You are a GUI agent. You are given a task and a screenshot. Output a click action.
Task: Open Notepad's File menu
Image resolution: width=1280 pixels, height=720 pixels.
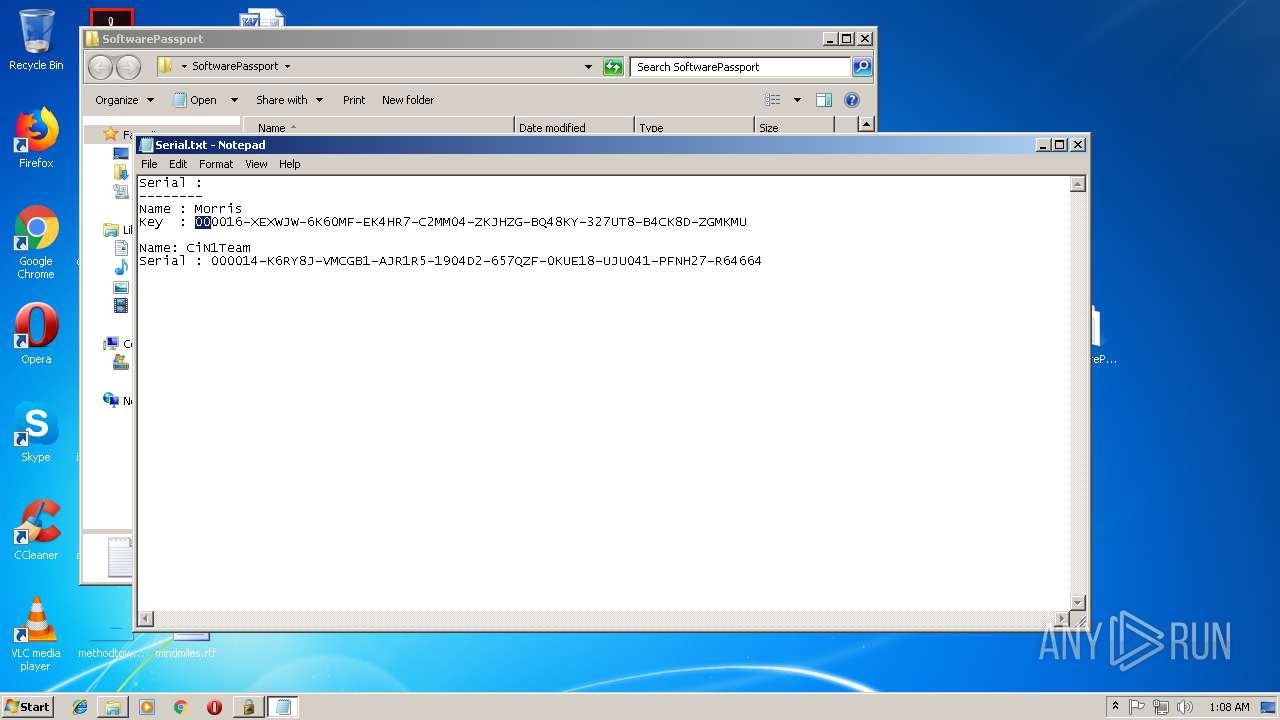pyautogui.click(x=149, y=164)
